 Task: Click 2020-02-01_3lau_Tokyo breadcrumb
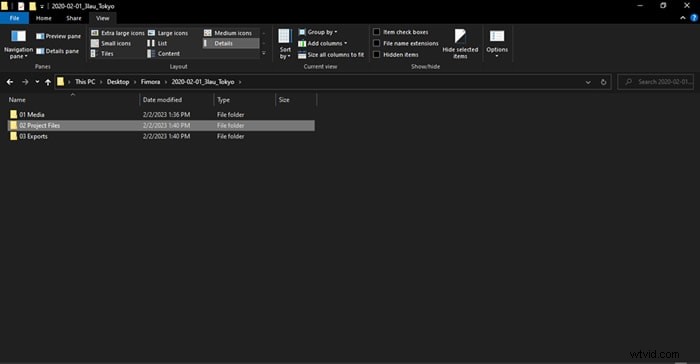click(203, 82)
